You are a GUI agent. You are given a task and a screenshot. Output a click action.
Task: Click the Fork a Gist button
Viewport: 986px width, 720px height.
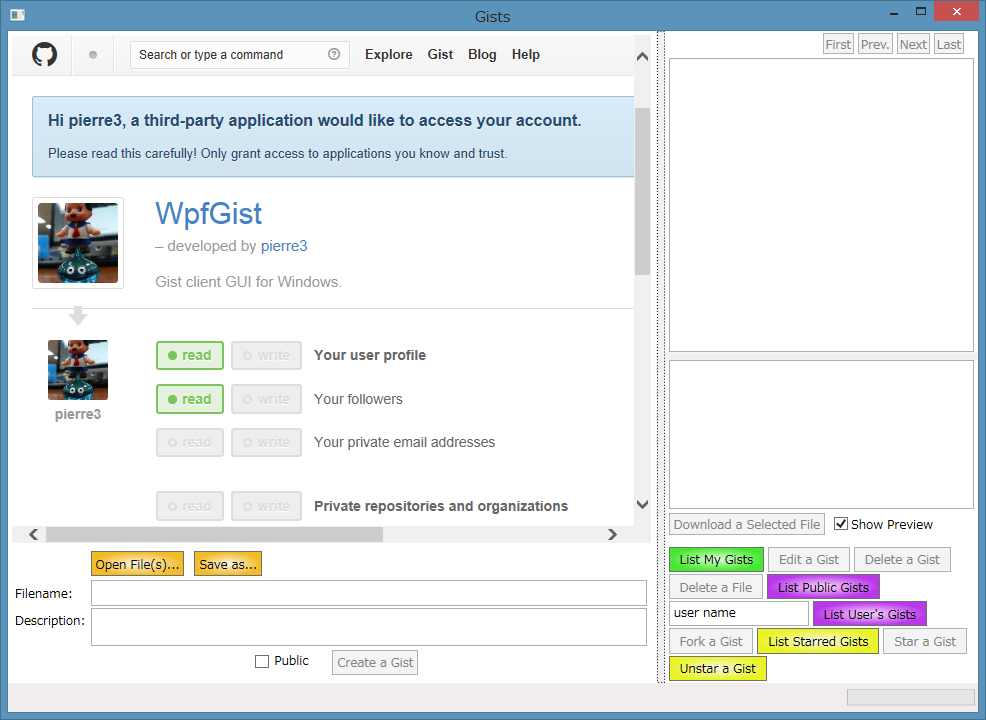tap(711, 641)
